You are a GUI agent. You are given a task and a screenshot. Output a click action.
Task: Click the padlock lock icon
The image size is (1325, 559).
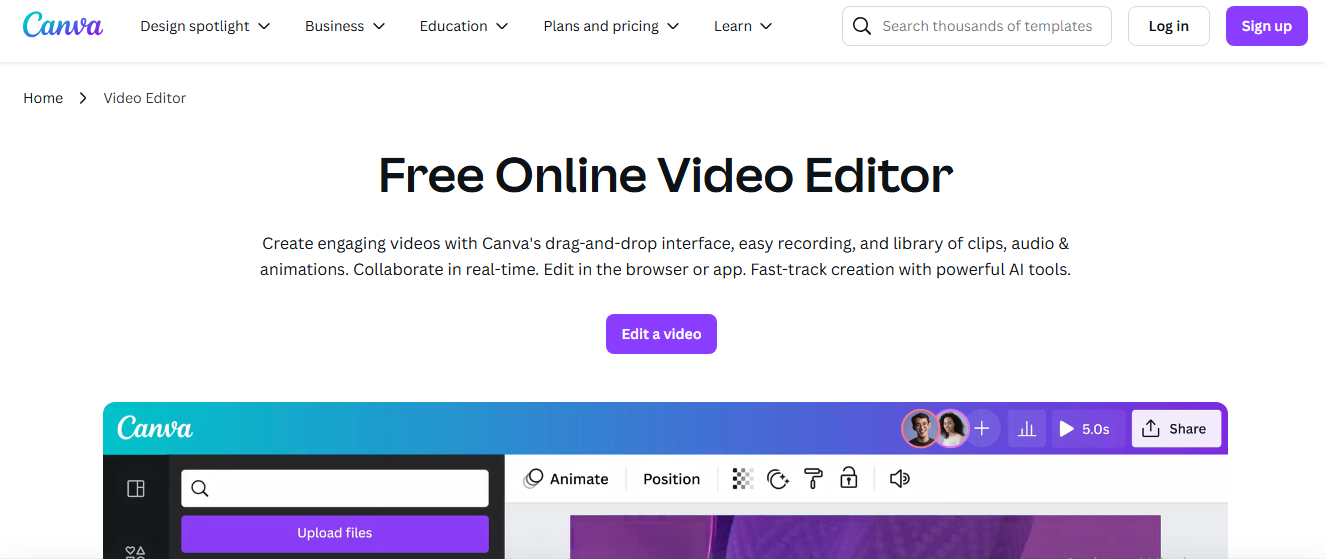[849, 478]
